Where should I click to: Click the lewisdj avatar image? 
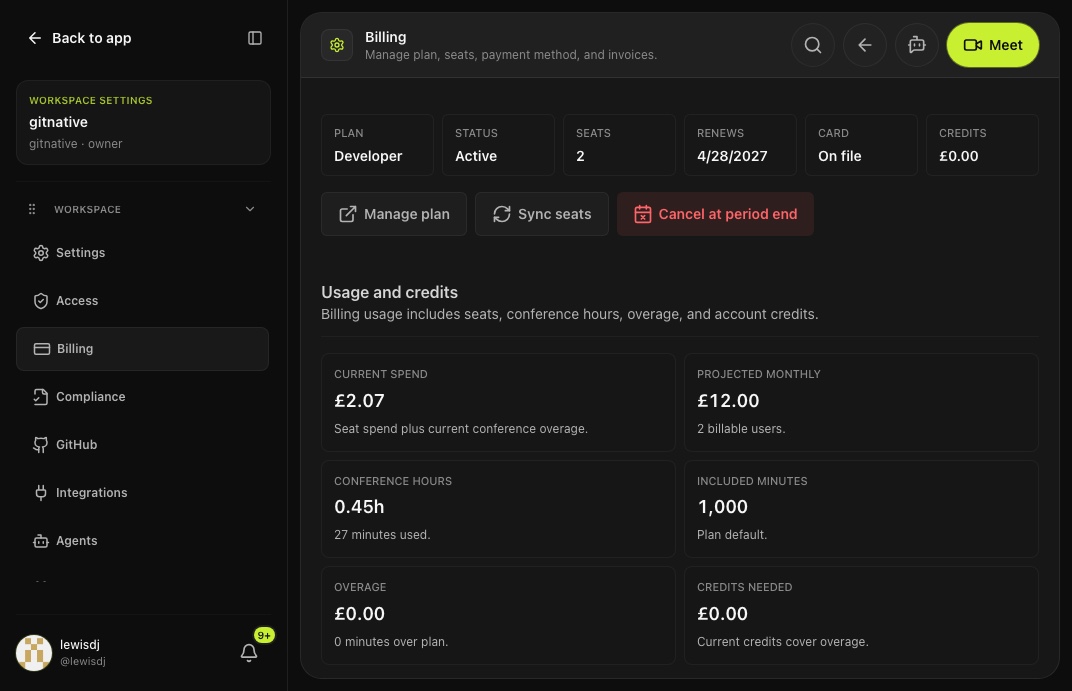34,653
